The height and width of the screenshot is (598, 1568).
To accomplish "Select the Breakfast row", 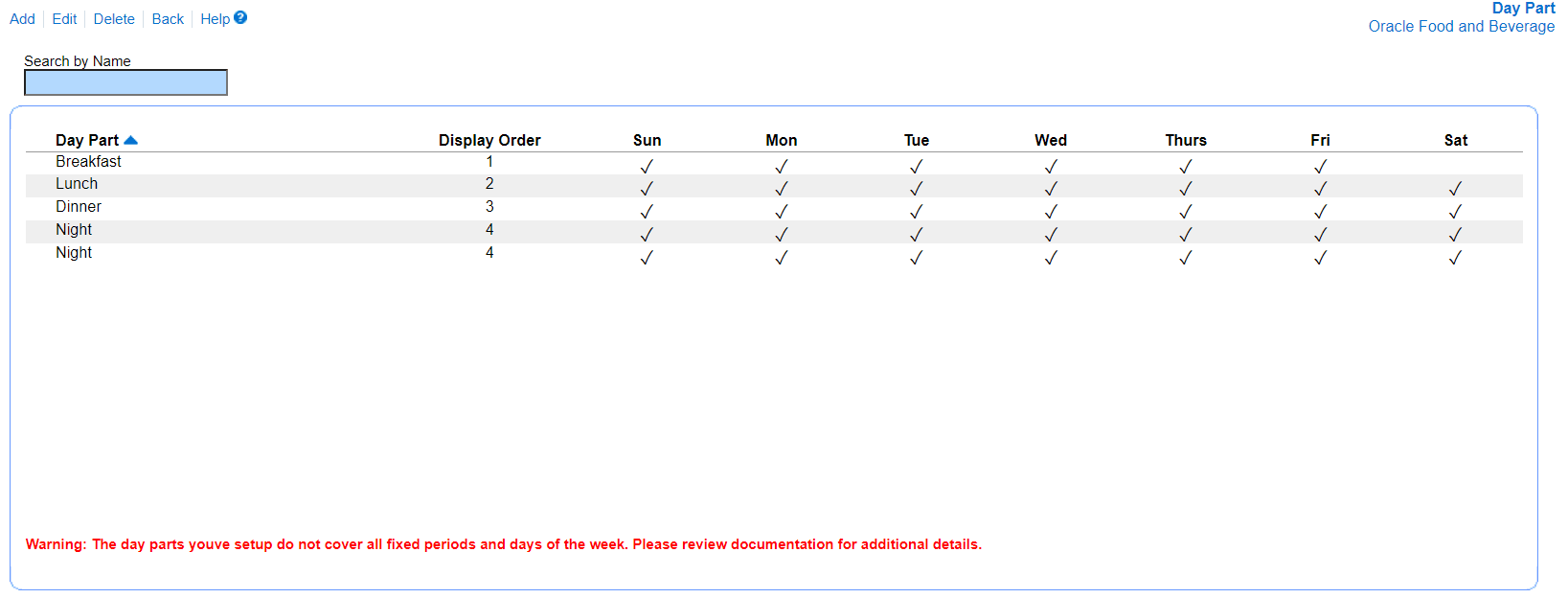I will pyautogui.click(x=88, y=162).
